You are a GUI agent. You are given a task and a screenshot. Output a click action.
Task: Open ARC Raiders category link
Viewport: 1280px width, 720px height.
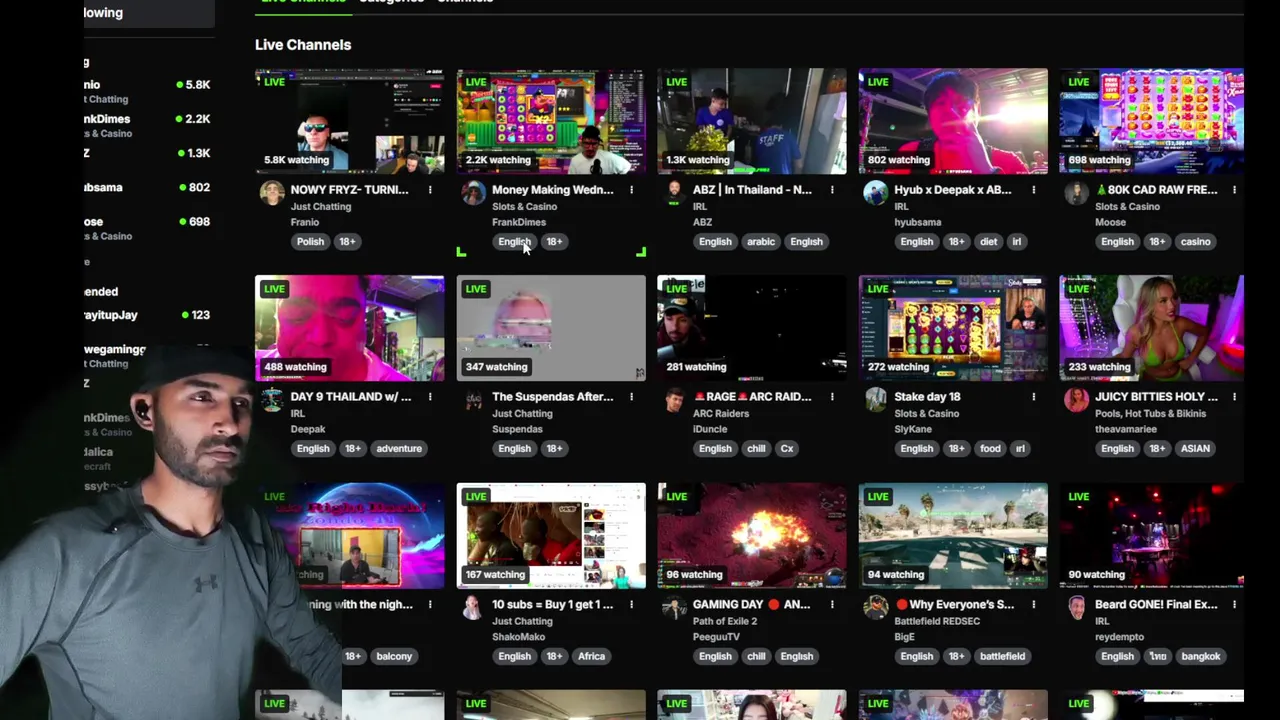tap(720, 413)
